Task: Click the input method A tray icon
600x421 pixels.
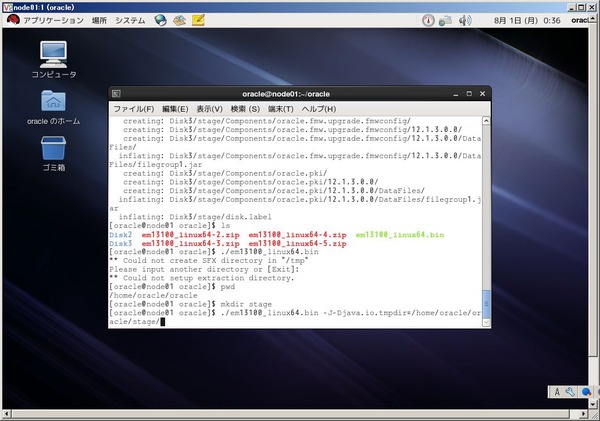Action: coord(557,392)
